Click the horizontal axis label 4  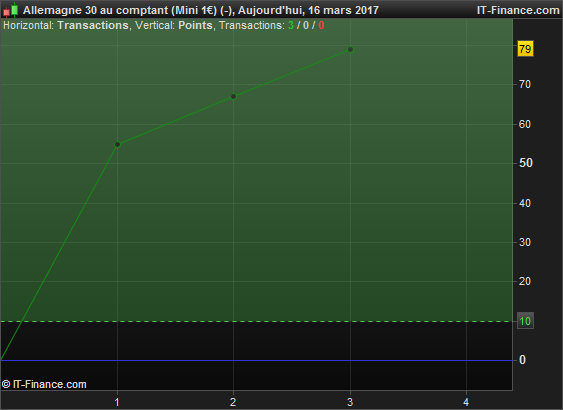(x=466, y=402)
